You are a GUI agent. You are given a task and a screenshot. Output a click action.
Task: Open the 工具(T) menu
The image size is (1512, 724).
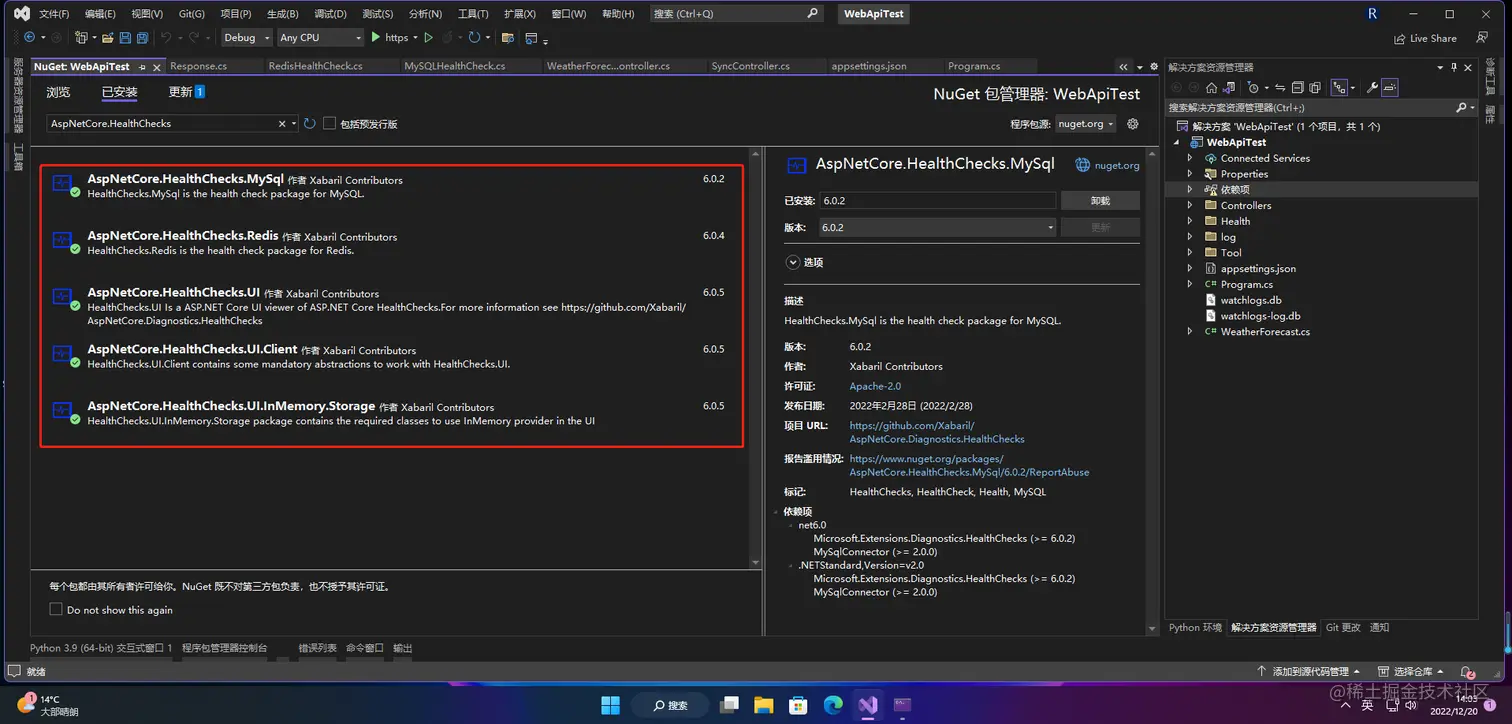(473, 14)
